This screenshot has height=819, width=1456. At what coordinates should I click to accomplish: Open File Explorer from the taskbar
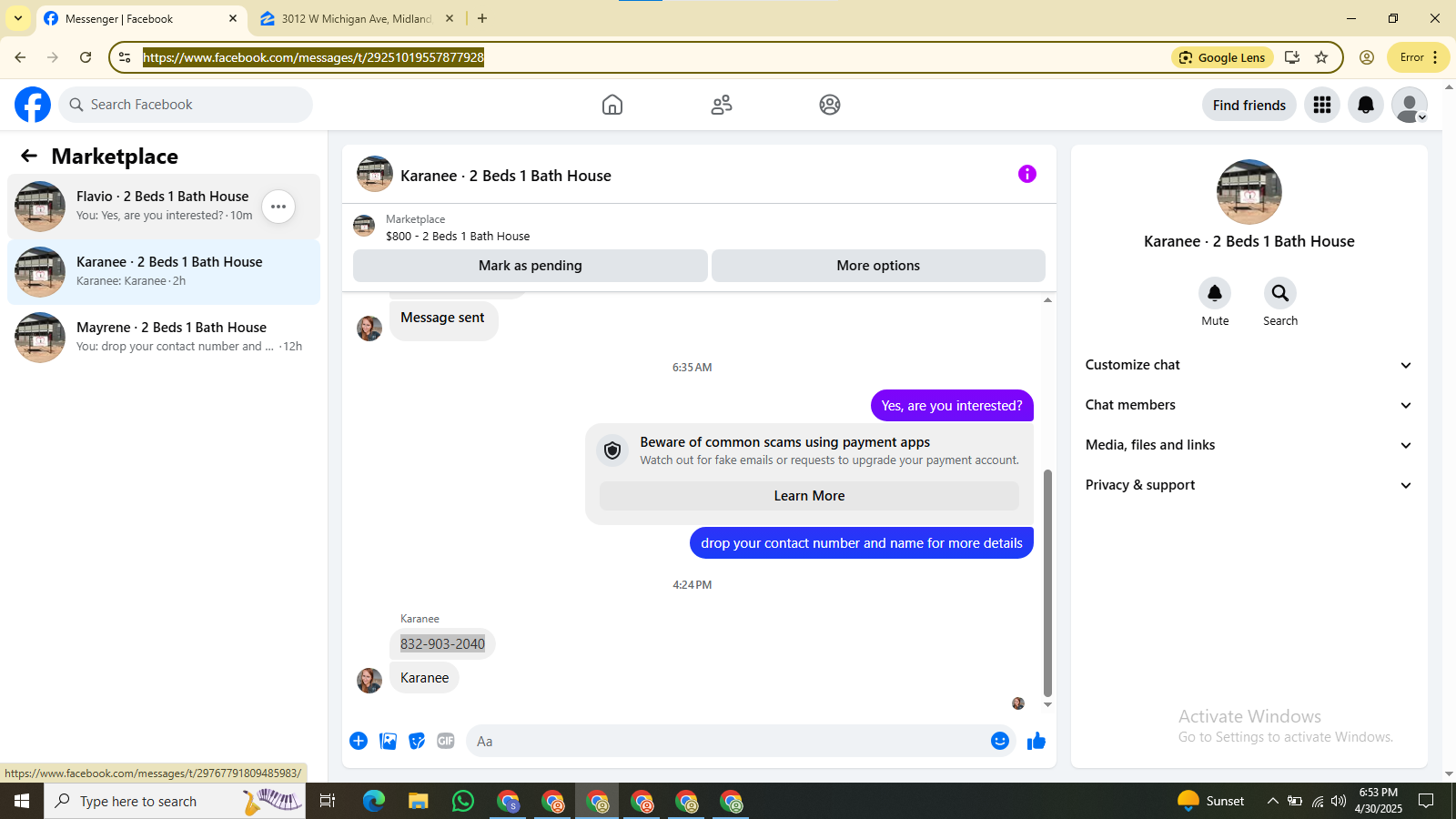tap(419, 801)
